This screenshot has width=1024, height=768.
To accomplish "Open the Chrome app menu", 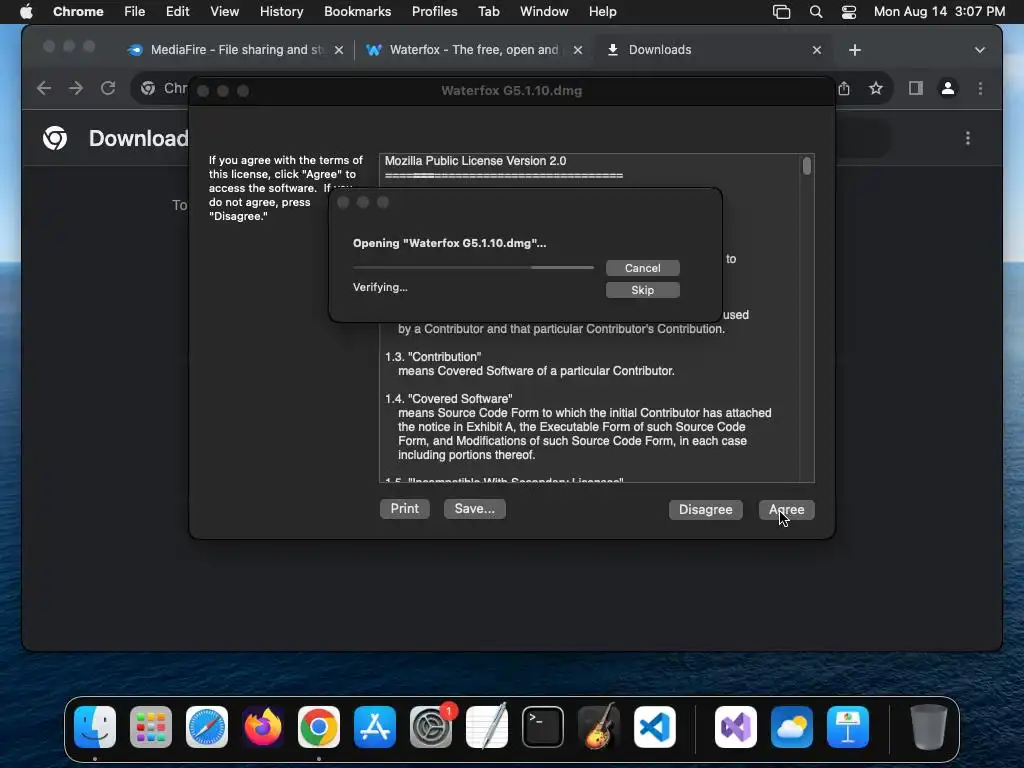I will coord(78,12).
